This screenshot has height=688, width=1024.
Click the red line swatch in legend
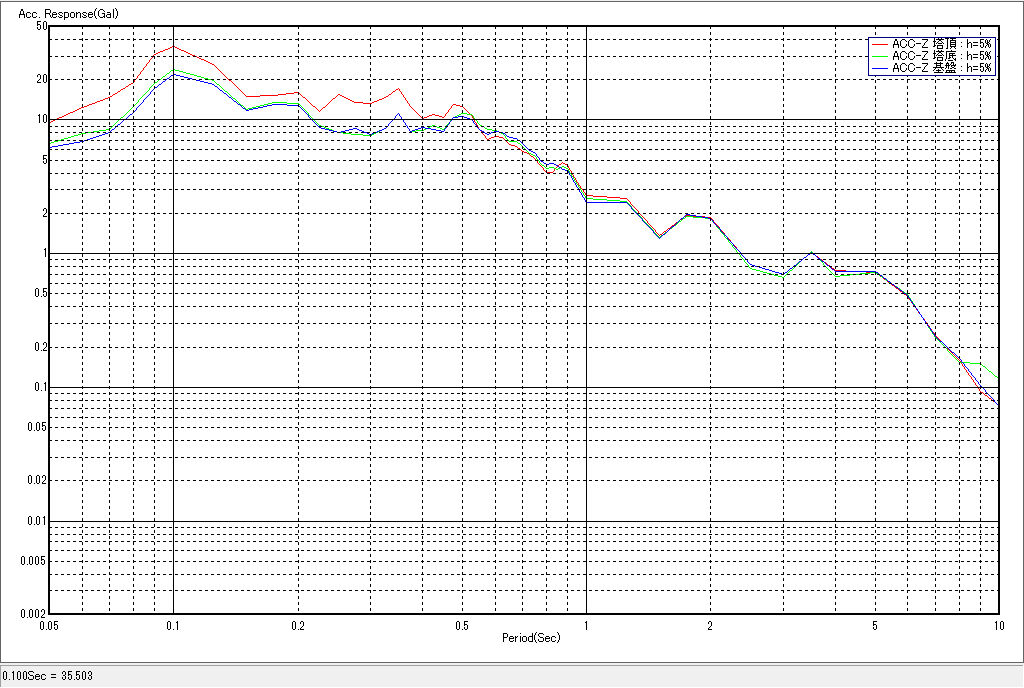[879, 44]
